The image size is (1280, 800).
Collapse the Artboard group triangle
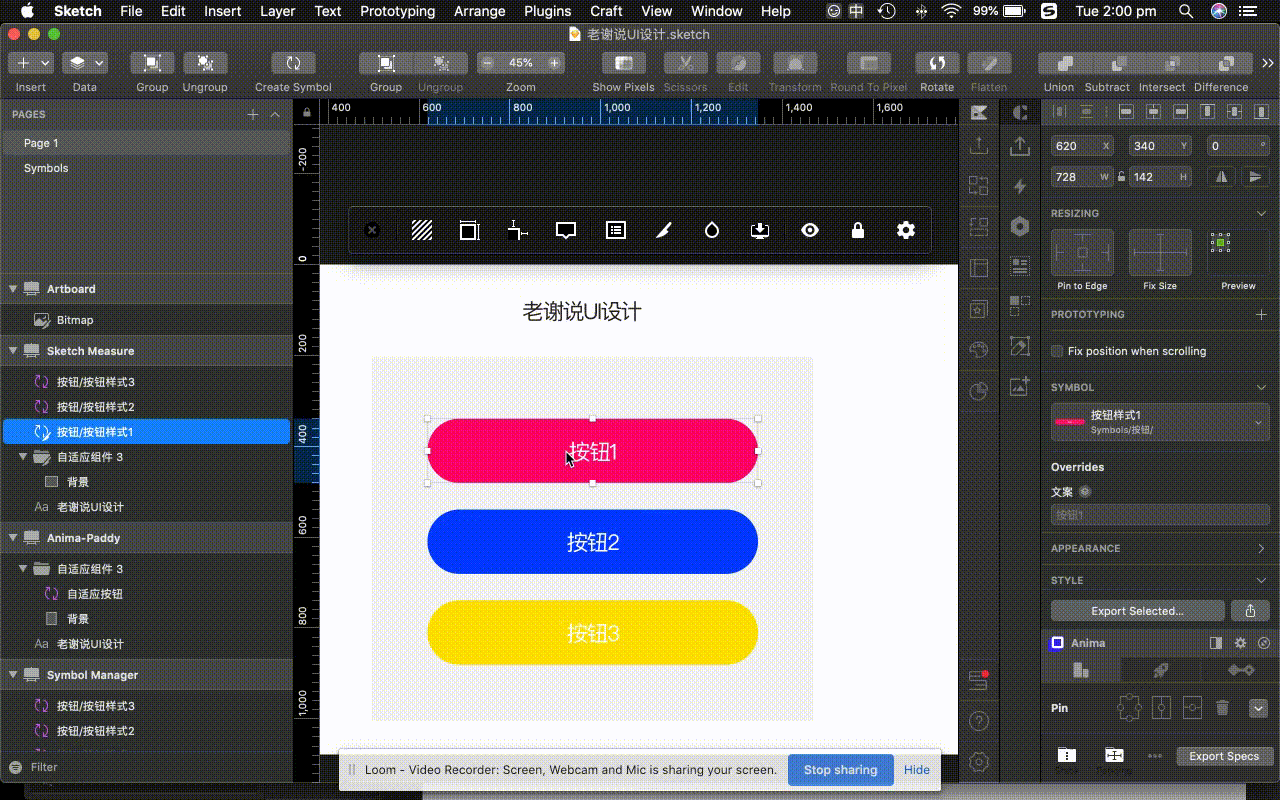13,289
